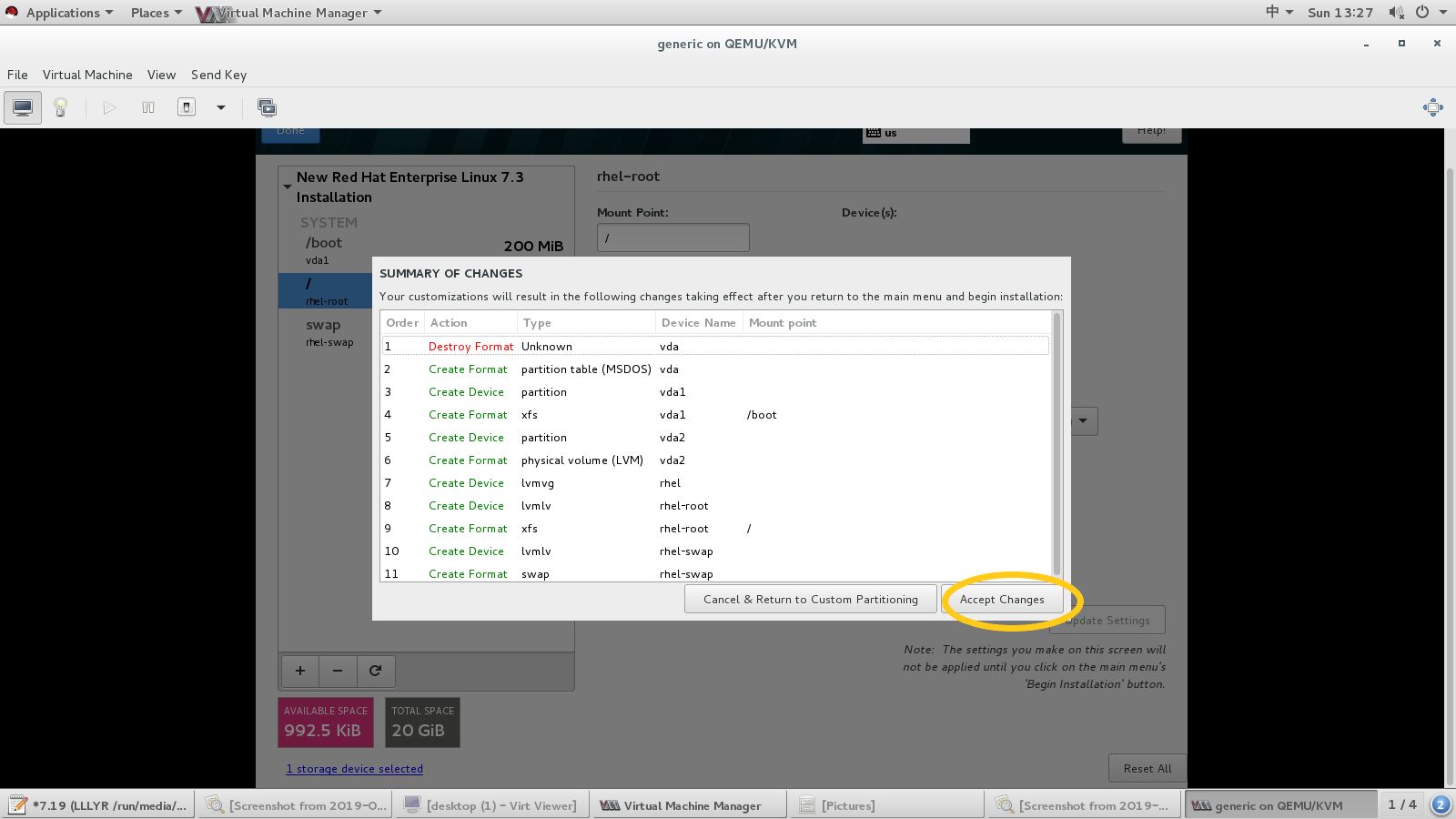Click the Order column header
The width and height of the screenshot is (1456, 819).
(402, 323)
